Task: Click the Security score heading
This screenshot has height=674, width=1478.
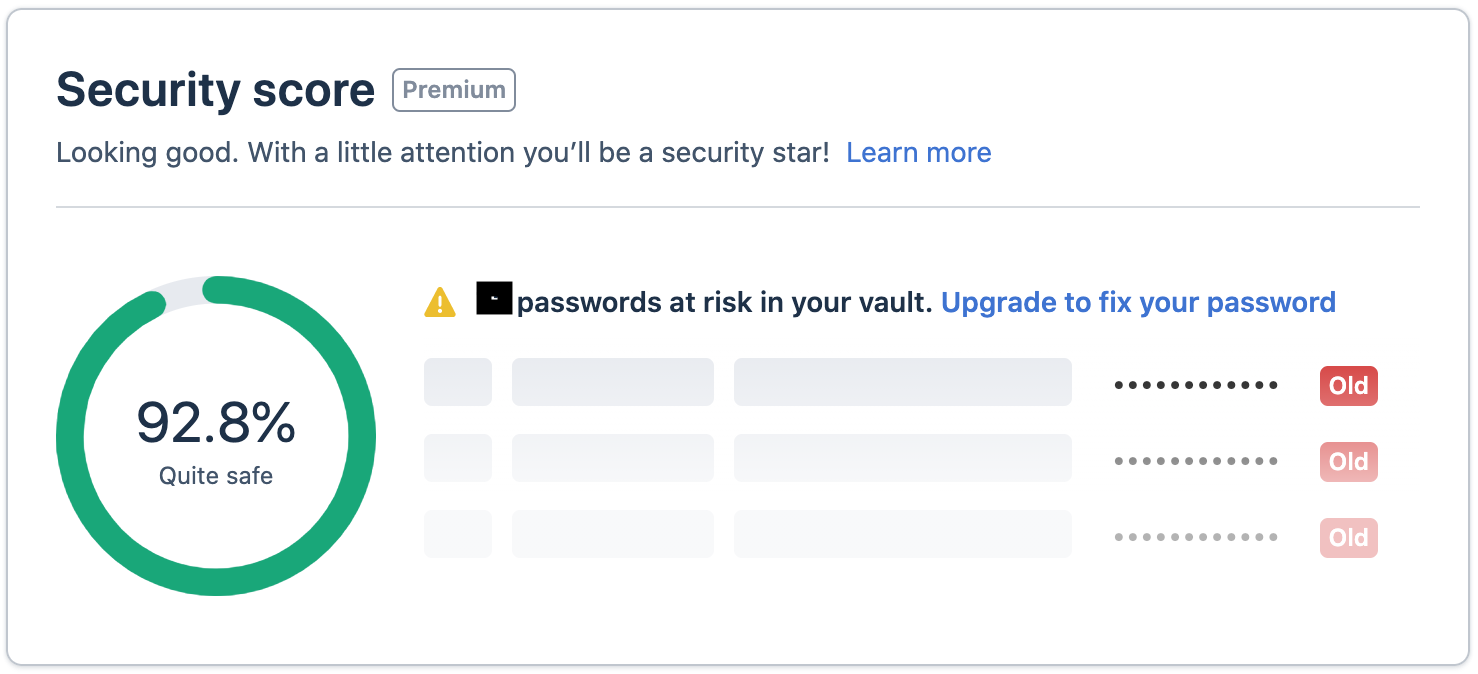Action: pyautogui.click(x=216, y=90)
